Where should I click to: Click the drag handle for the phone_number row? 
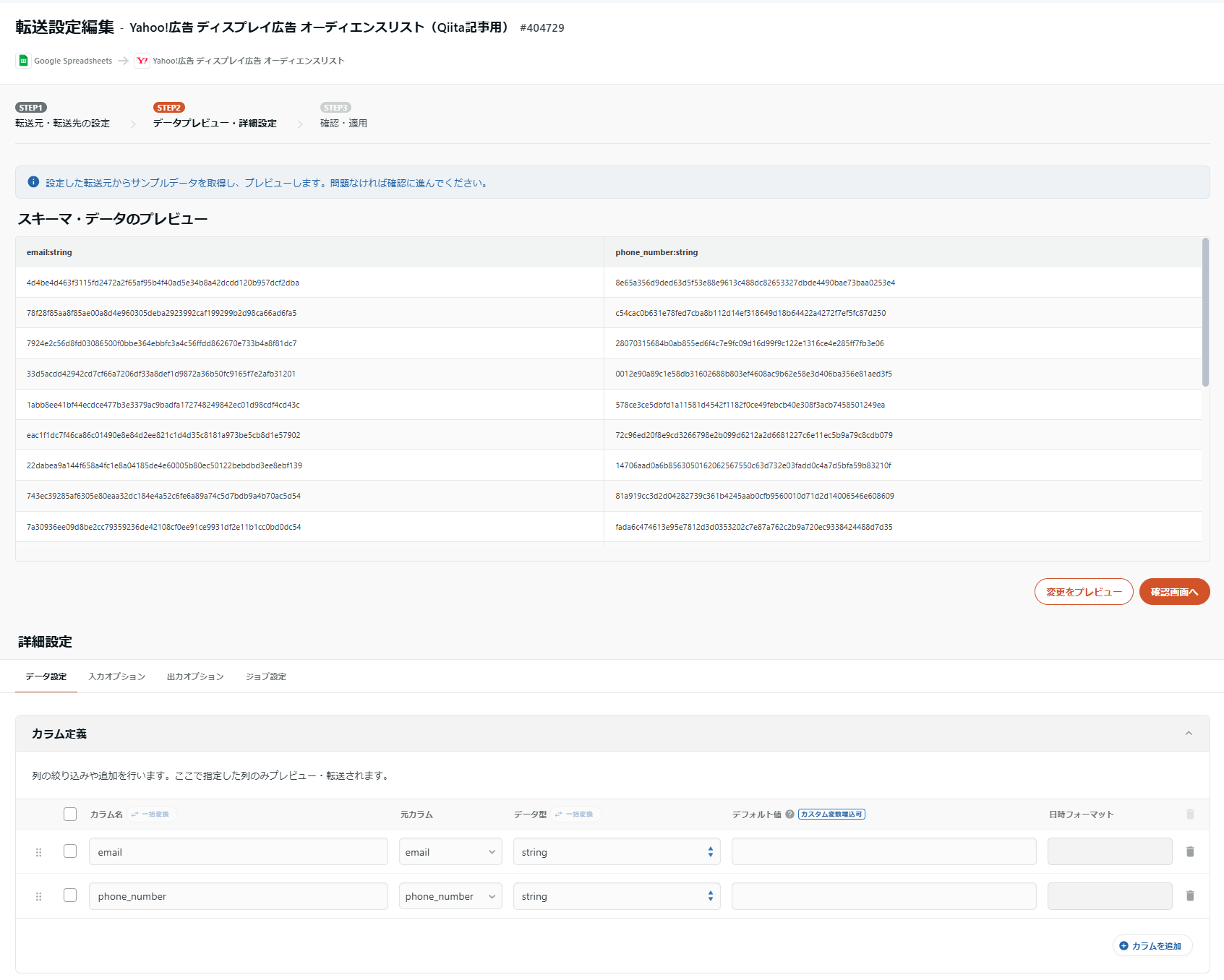coord(39,896)
